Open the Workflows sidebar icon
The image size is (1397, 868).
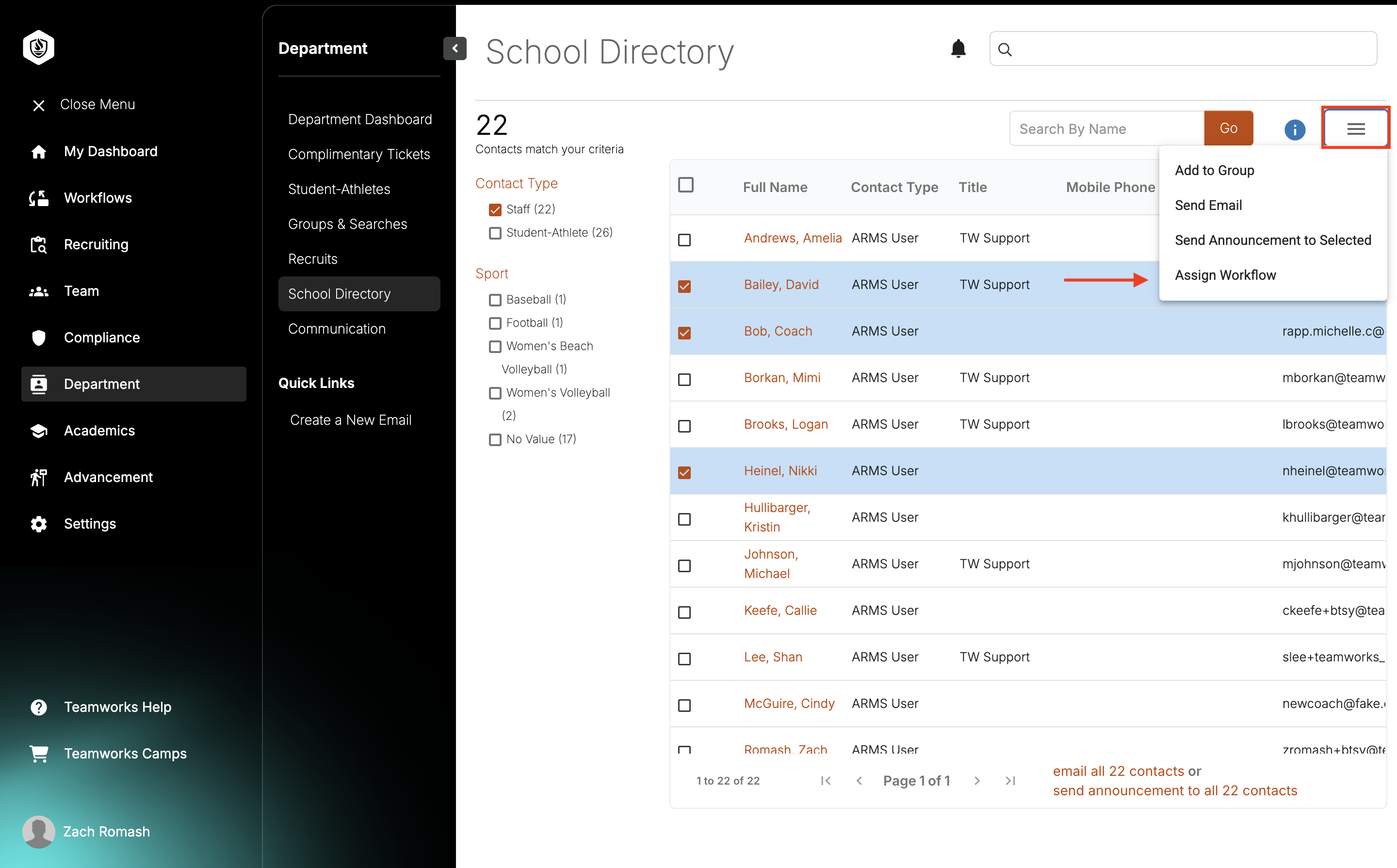point(38,198)
